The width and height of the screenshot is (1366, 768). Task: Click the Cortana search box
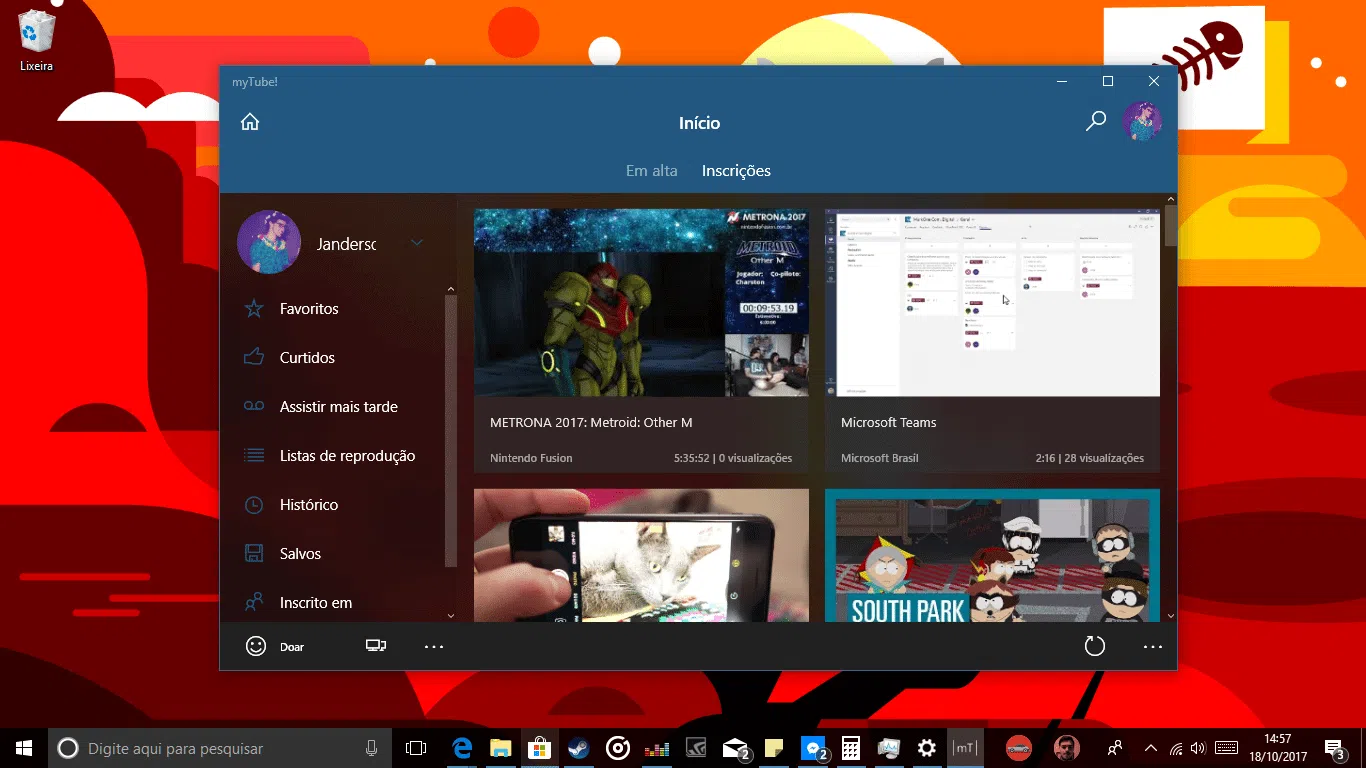pos(220,748)
